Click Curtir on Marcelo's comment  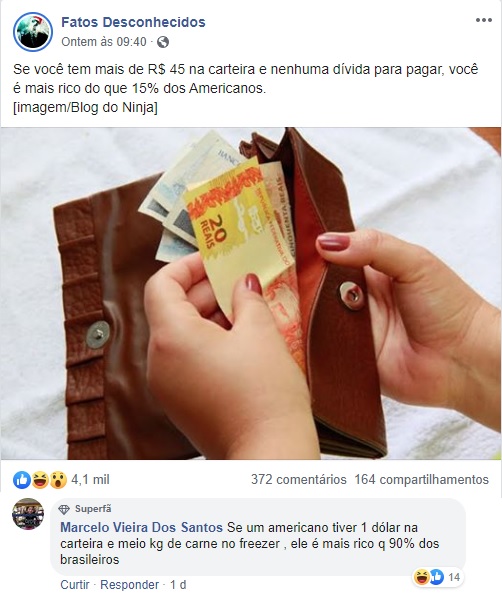[75, 584]
